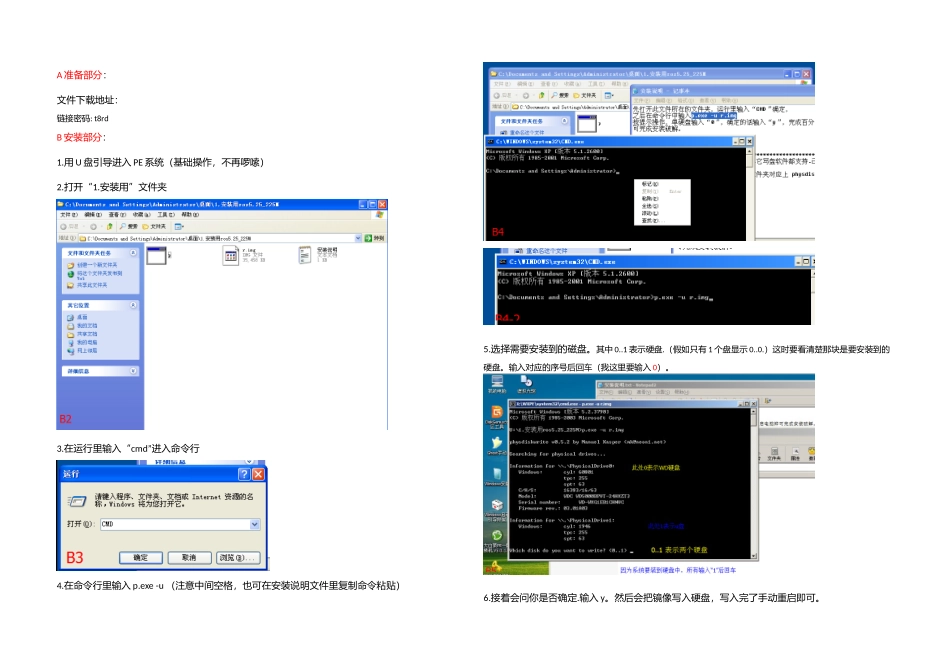The image size is (950, 672).
Task: Click CMD vertical scrollbar in step 5 screenshot
Action: (x=754, y=484)
